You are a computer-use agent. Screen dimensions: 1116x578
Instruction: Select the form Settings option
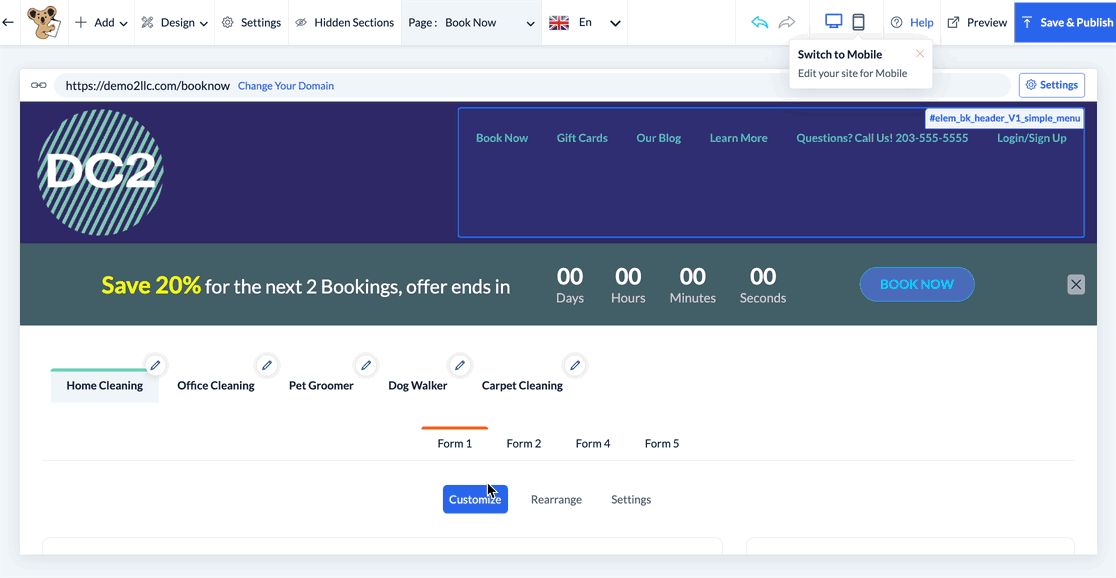631,500
